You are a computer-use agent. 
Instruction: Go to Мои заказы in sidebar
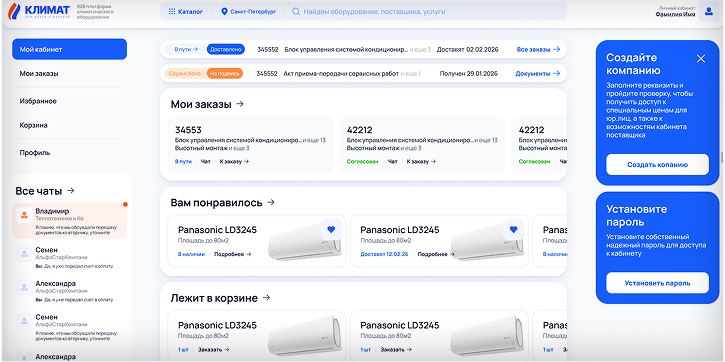(39, 73)
